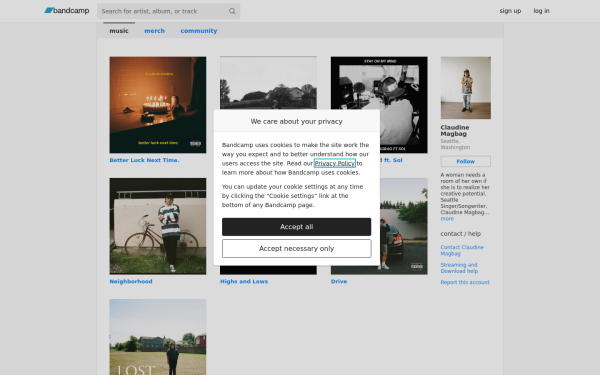Switch to the music tab
This screenshot has height=375, width=600.
[x=119, y=31]
